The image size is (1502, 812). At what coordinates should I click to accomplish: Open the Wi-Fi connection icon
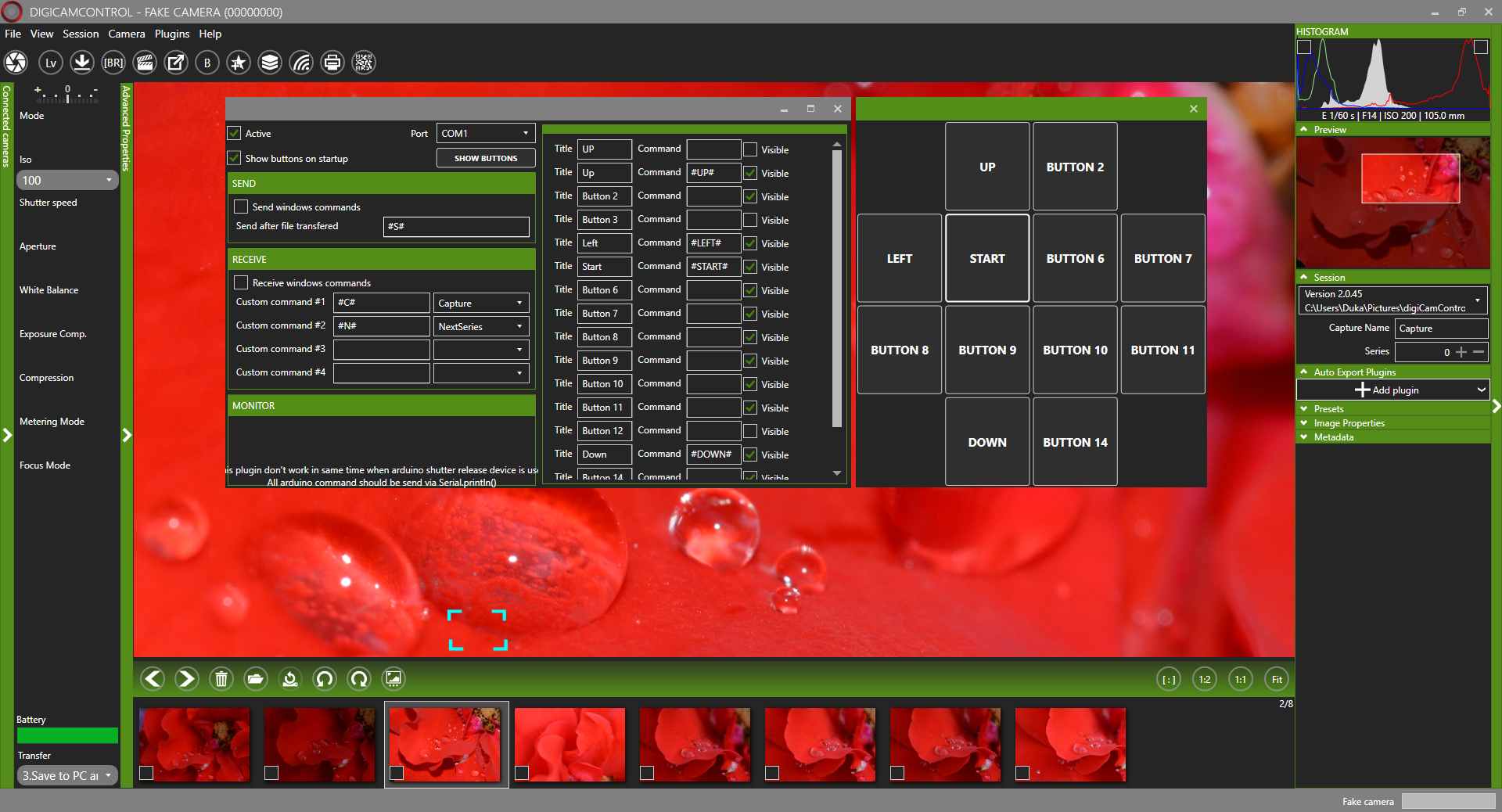(301, 63)
